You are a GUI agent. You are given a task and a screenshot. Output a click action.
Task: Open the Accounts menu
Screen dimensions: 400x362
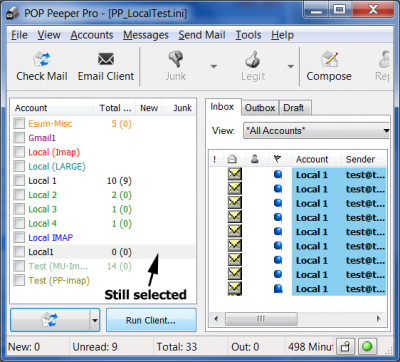tap(92, 35)
